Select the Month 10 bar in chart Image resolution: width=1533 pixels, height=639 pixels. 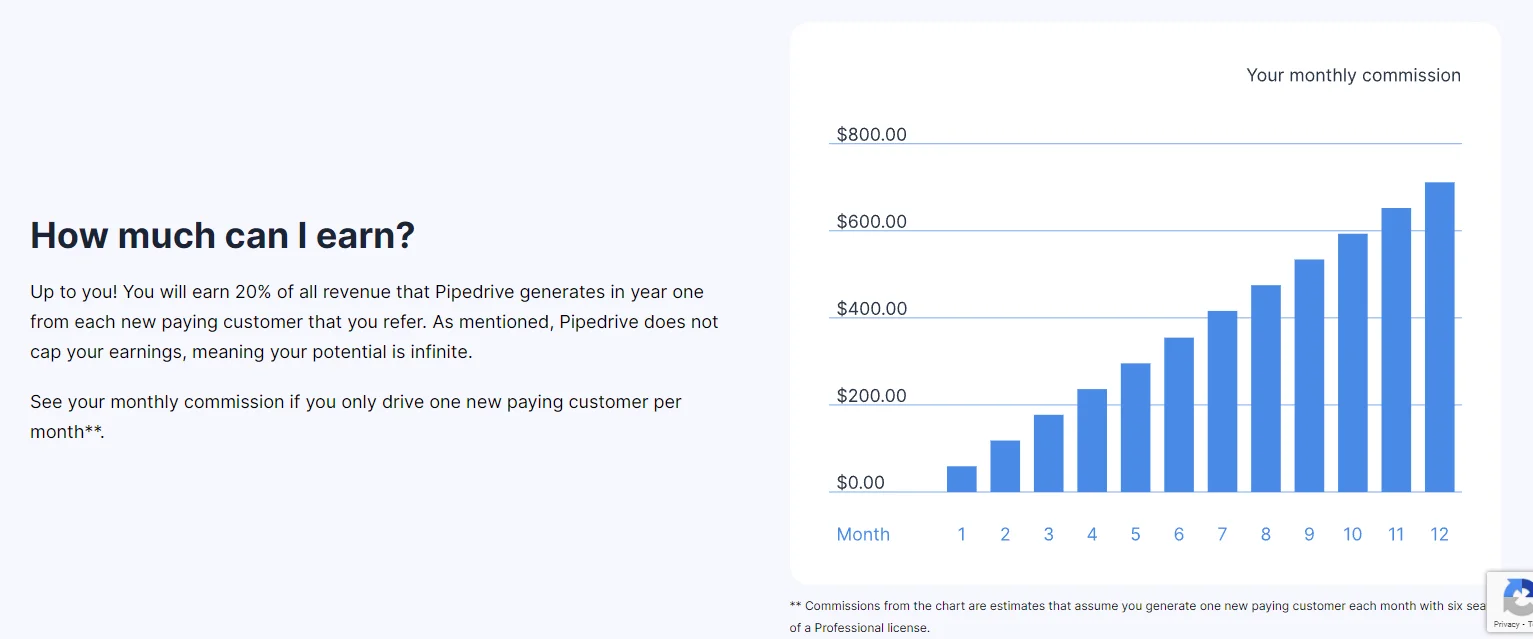pos(1353,363)
